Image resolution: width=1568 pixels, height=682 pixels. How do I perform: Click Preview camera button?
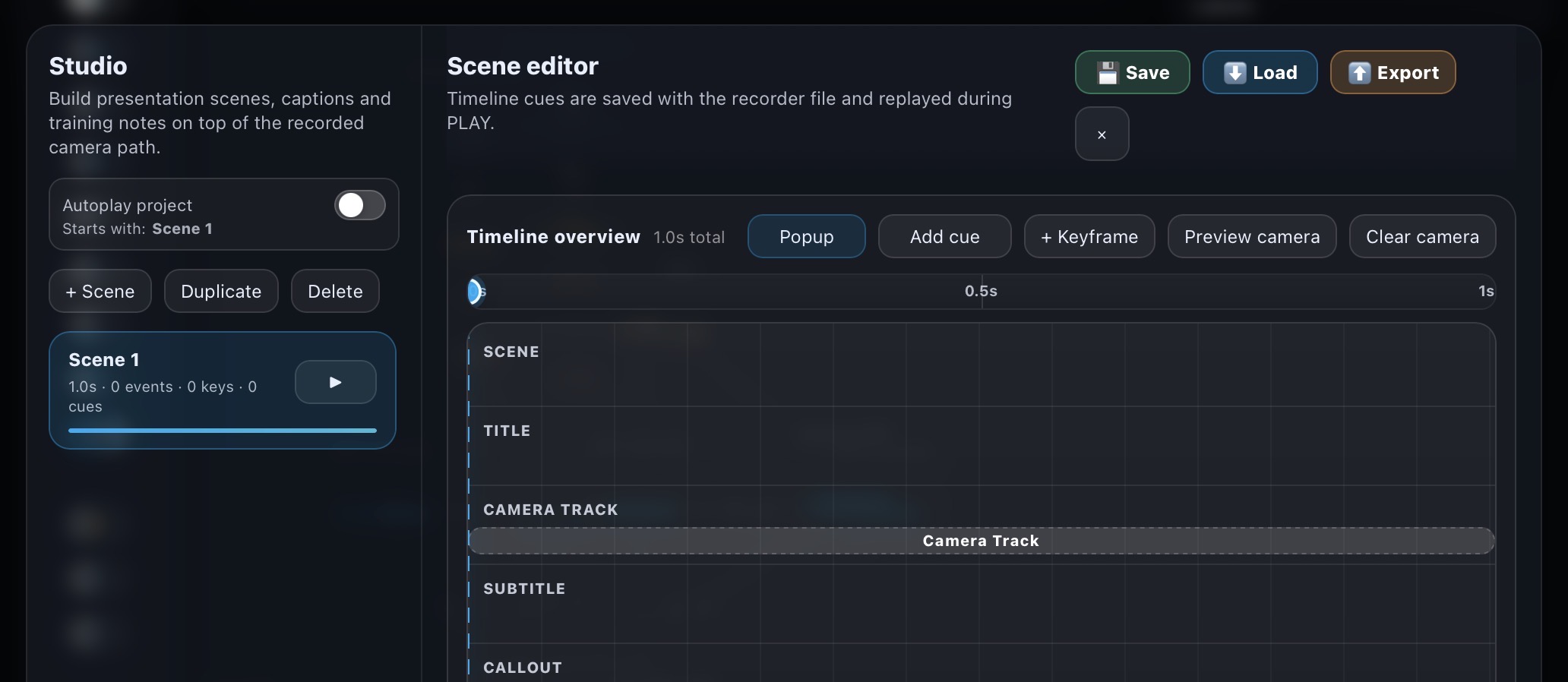pos(1252,236)
